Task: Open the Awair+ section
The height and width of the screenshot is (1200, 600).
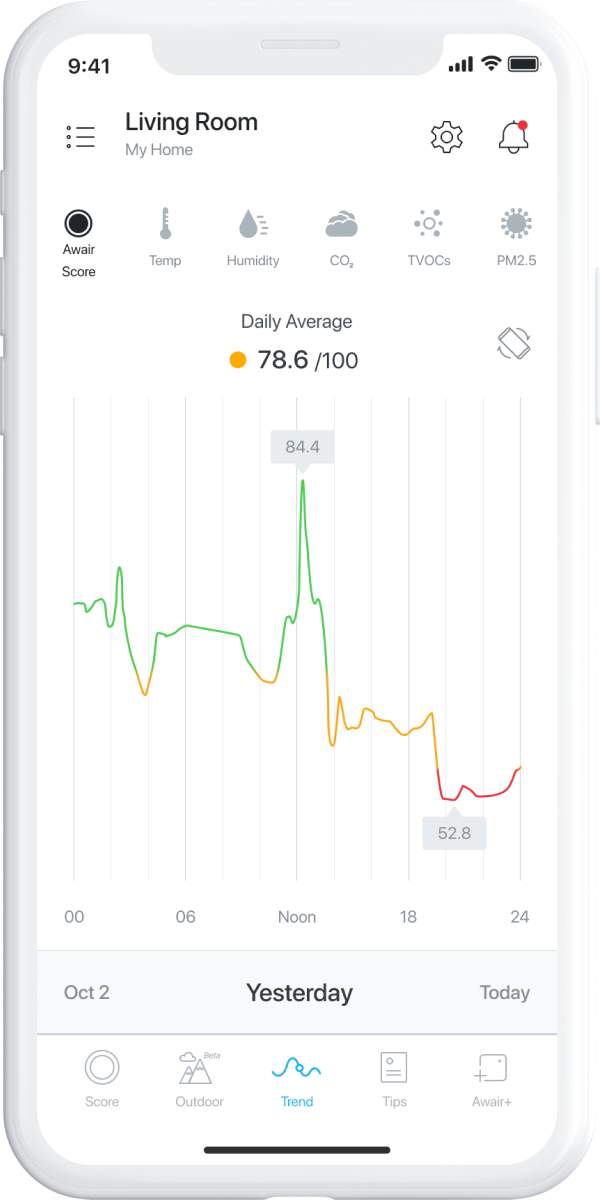Action: (491, 1078)
